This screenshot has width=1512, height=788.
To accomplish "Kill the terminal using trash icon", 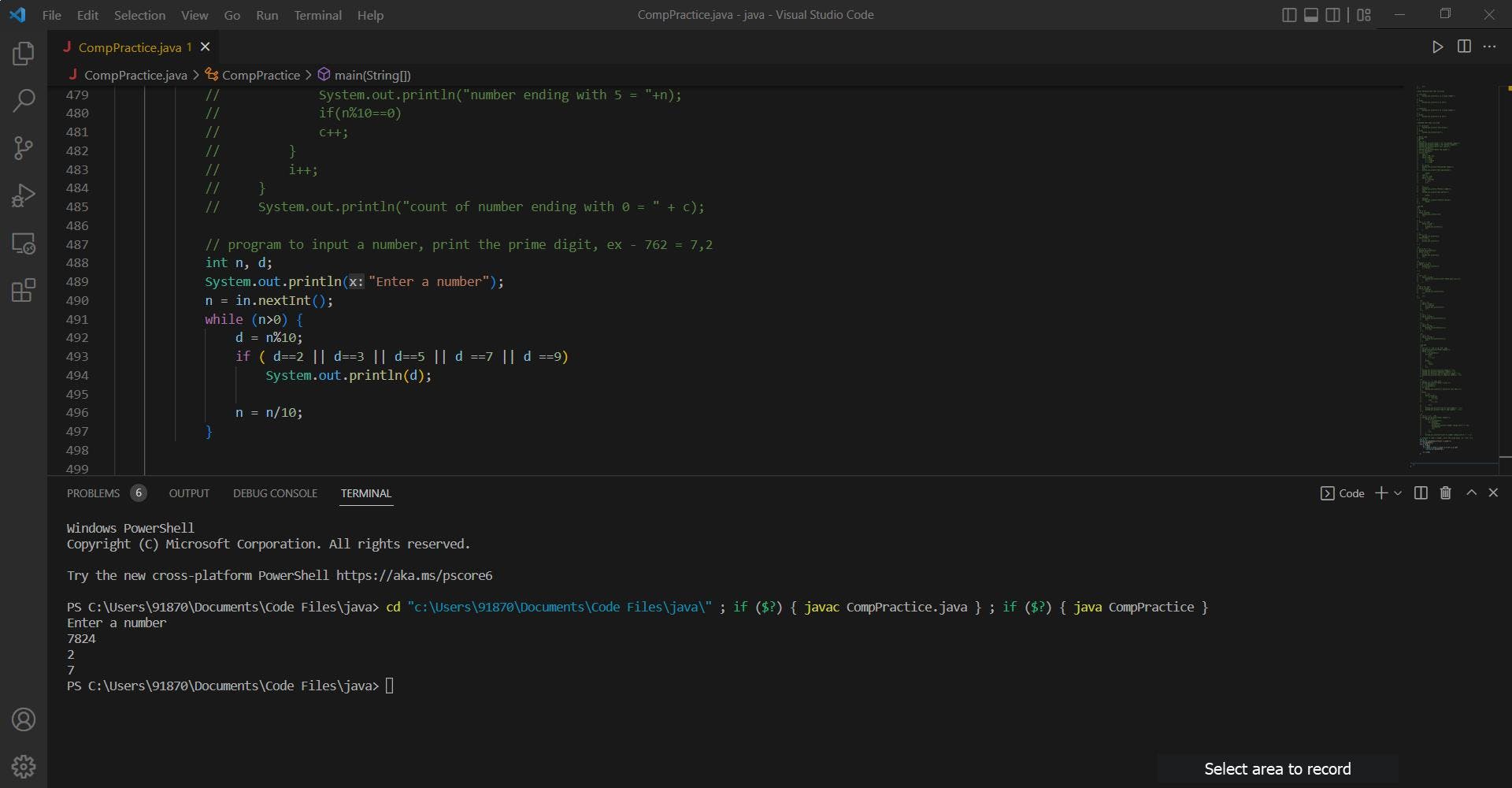I will click(1445, 493).
